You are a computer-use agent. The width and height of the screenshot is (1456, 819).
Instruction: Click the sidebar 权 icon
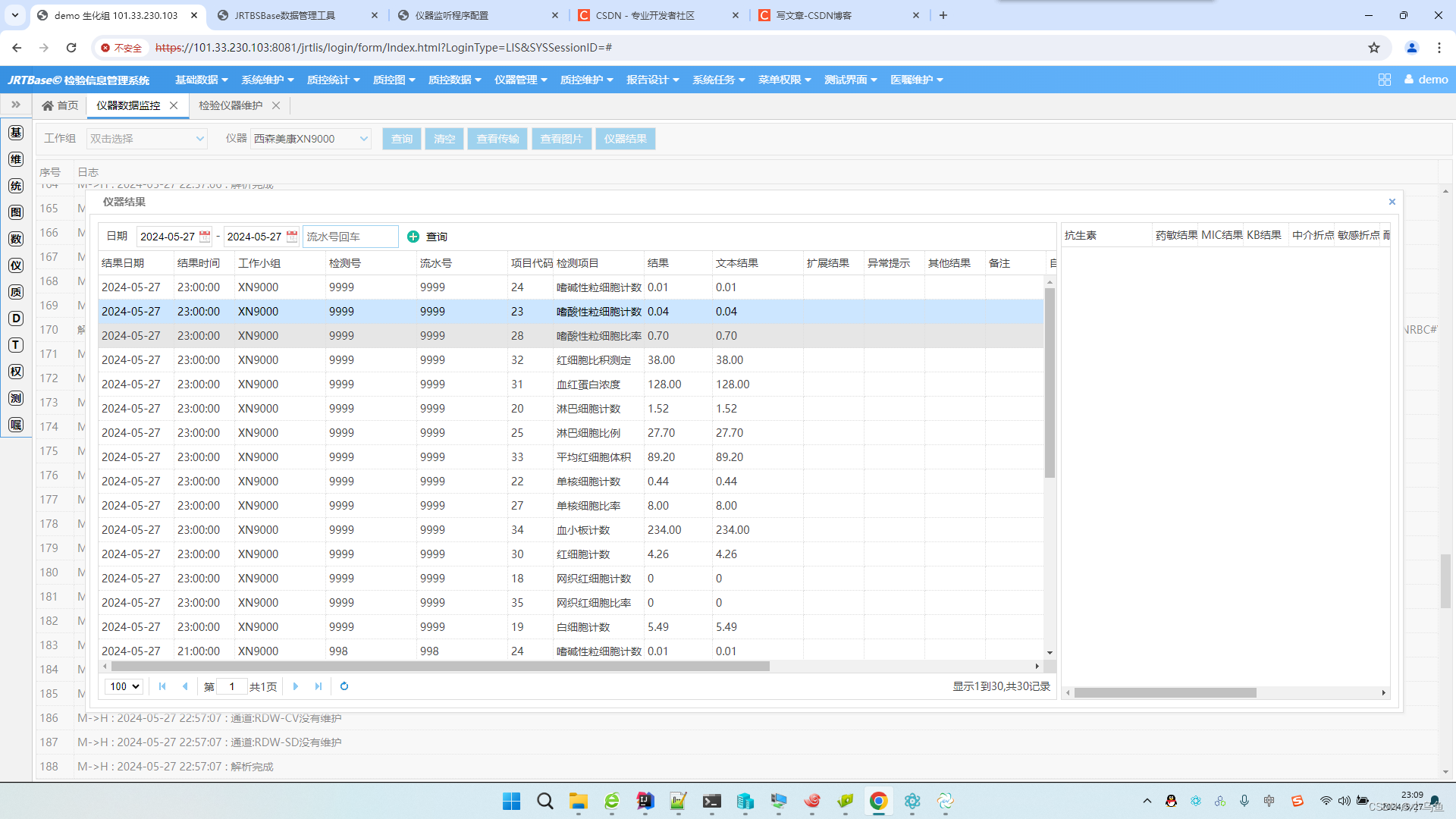coord(16,372)
